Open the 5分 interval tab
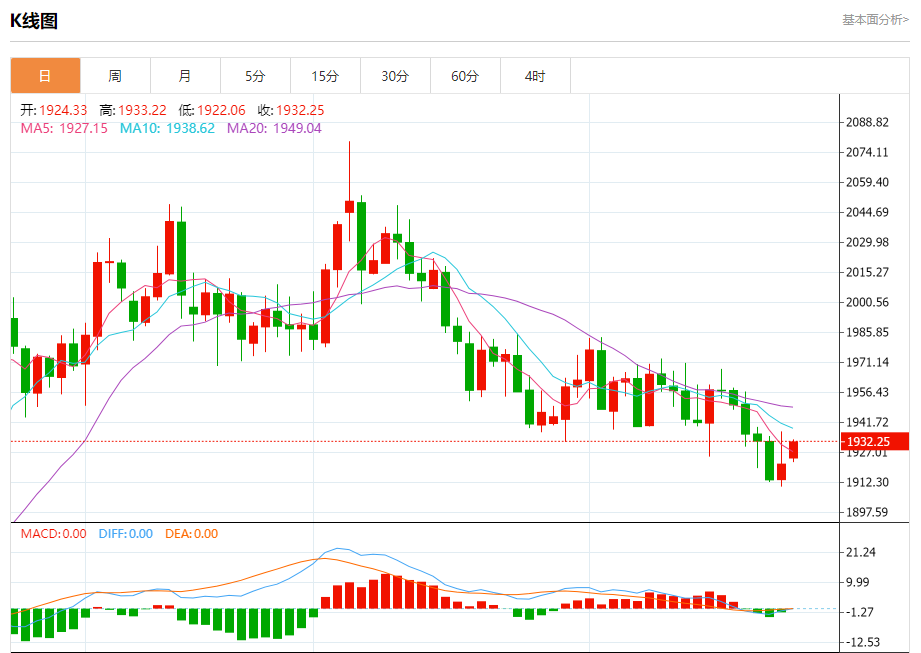921x653 pixels. (x=255, y=76)
